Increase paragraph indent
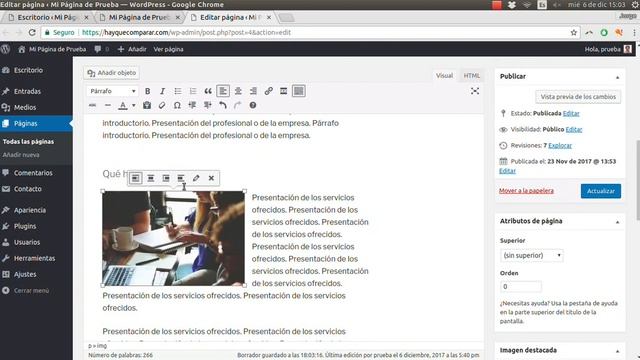 point(207,105)
